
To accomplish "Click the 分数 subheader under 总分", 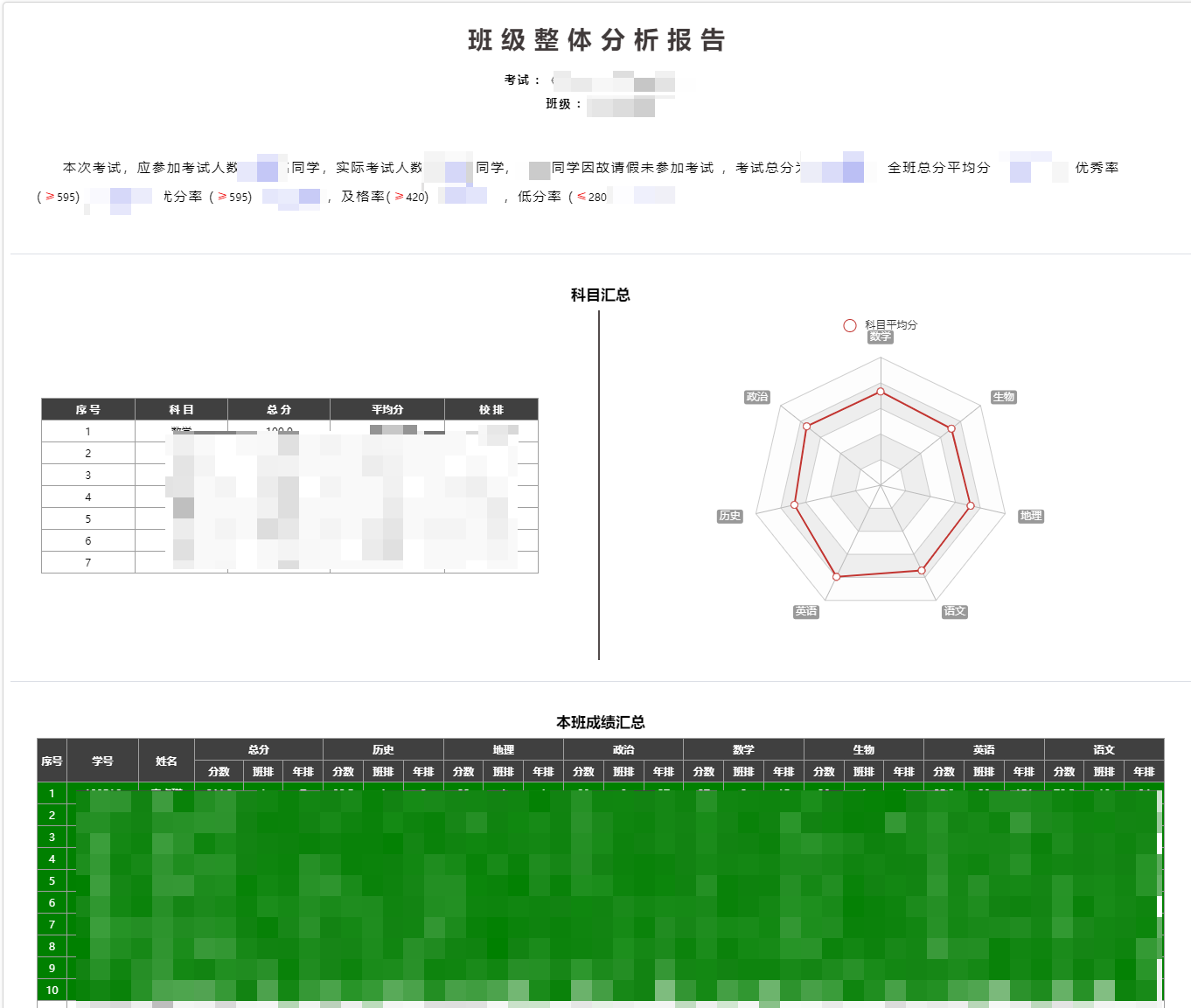I will click(x=219, y=771).
